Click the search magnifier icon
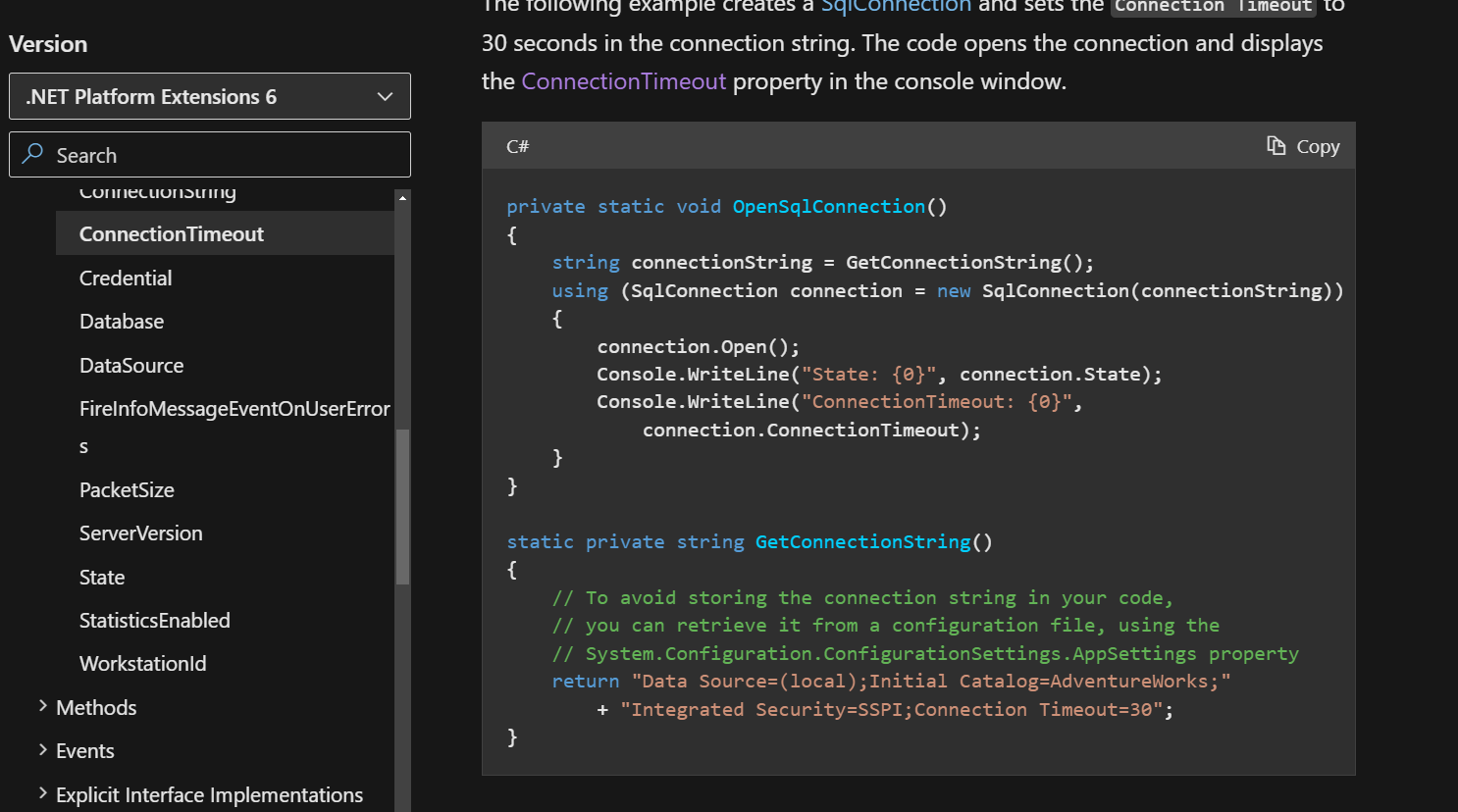 tap(33, 154)
